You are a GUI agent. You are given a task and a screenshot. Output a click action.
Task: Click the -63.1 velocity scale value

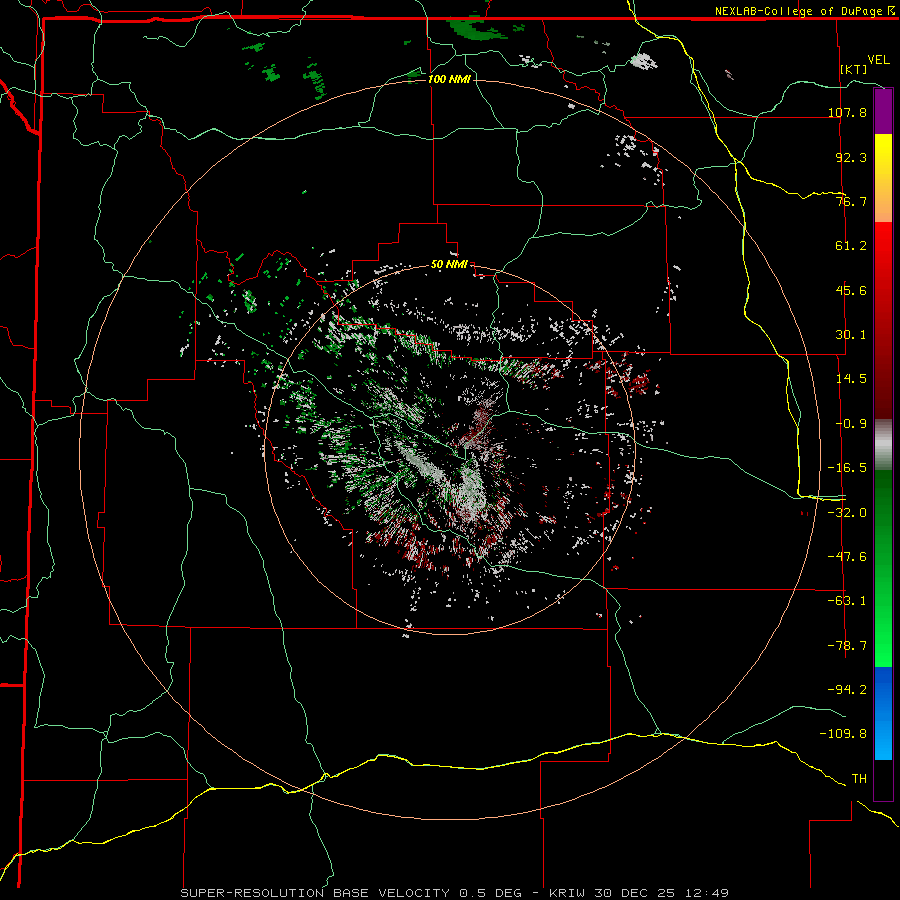tap(847, 601)
